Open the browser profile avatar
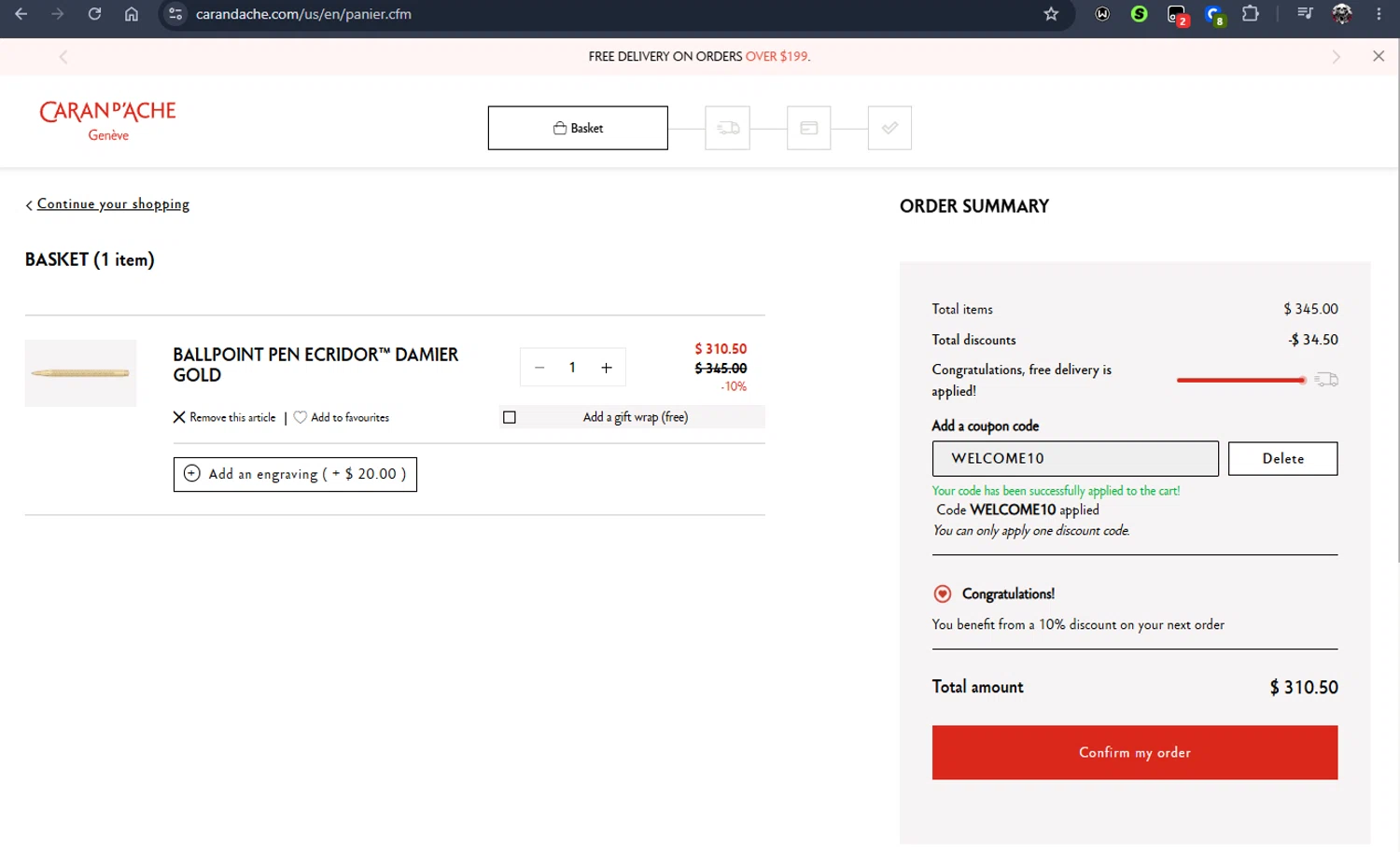Screen dimensions: 1400x852 1342,14
